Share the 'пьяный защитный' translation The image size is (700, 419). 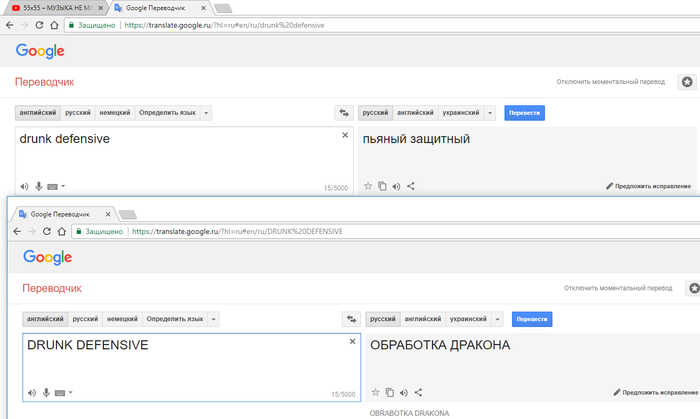[x=411, y=186]
